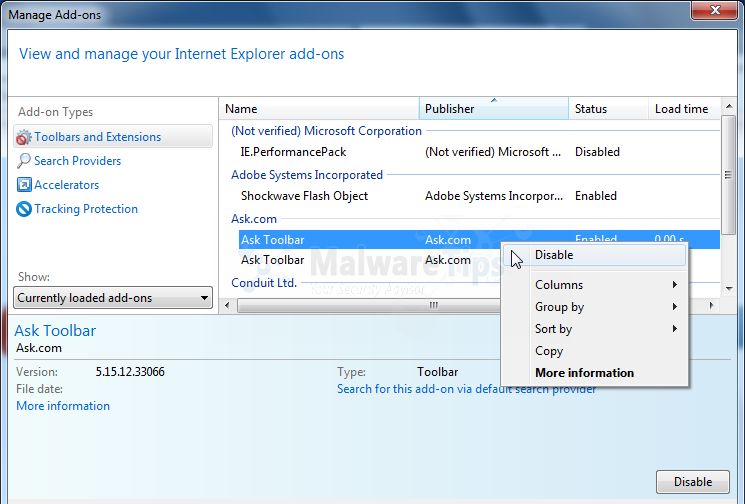Screen dimensions: 745x504
Task: Select Search Providers add-on type
Action: (77, 161)
